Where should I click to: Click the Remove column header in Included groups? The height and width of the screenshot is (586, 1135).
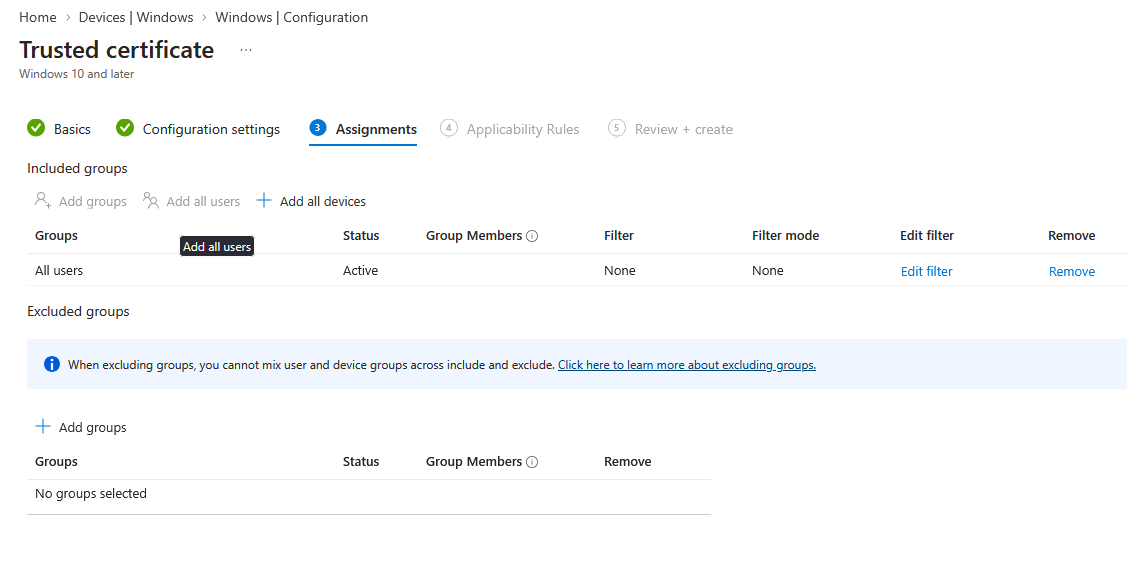click(x=1072, y=236)
